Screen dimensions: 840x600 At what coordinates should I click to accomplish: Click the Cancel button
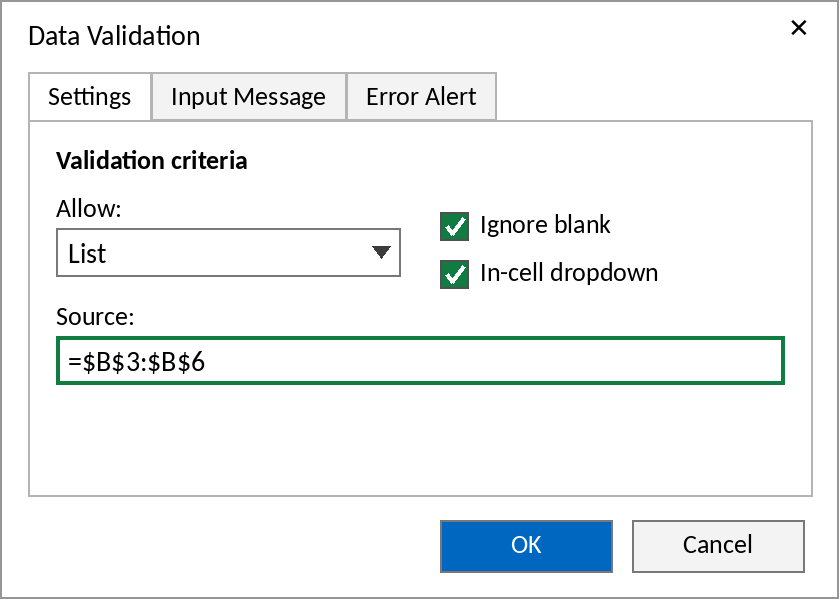tap(718, 546)
